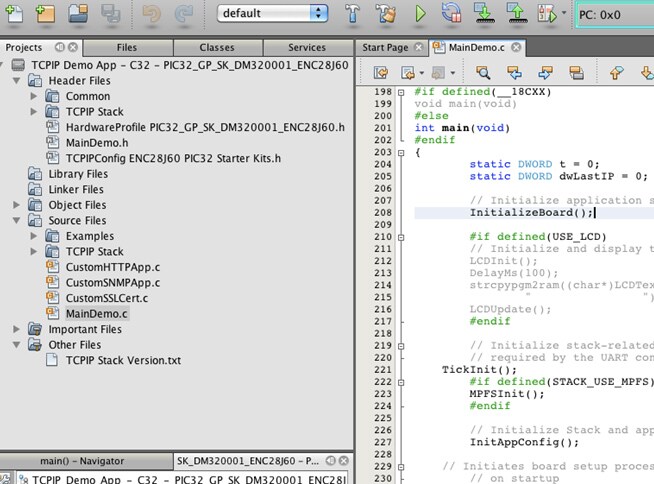The height and width of the screenshot is (484, 654).
Task: Expand the Important Files folder
Action: pyautogui.click(x=16, y=329)
